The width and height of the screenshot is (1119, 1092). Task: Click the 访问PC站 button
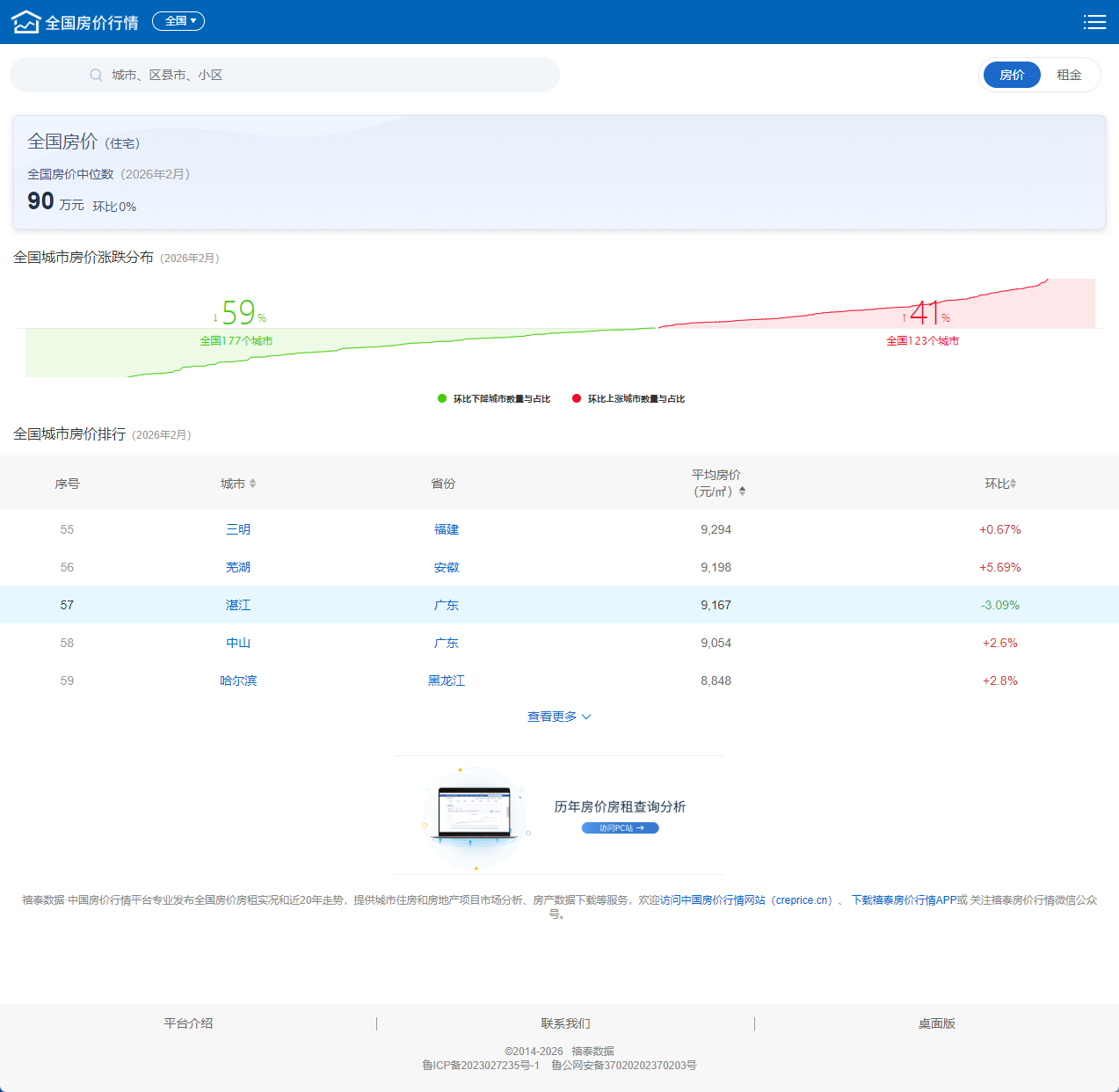[x=620, y=828]
